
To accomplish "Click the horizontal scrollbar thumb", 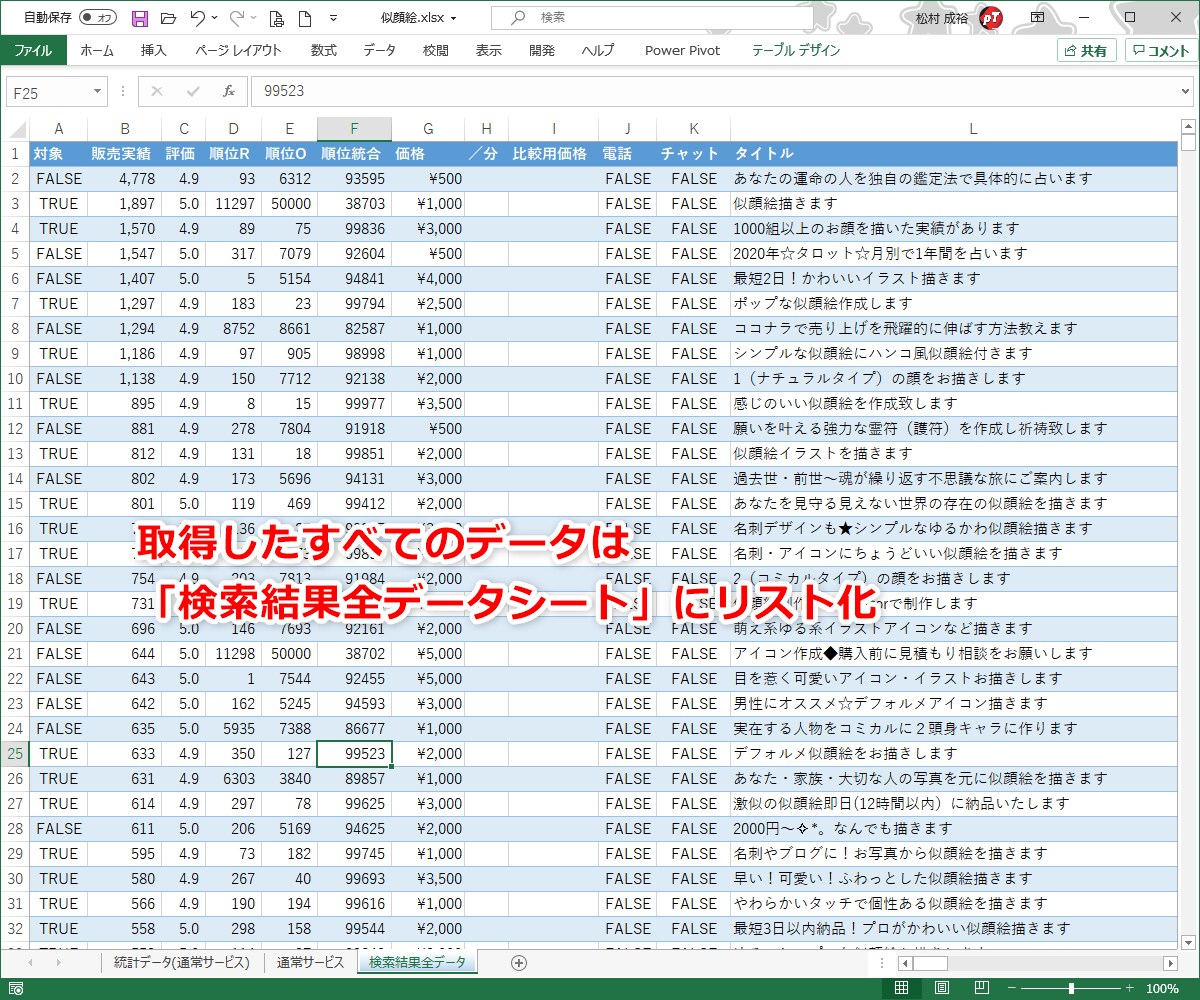I will [930, 963].
